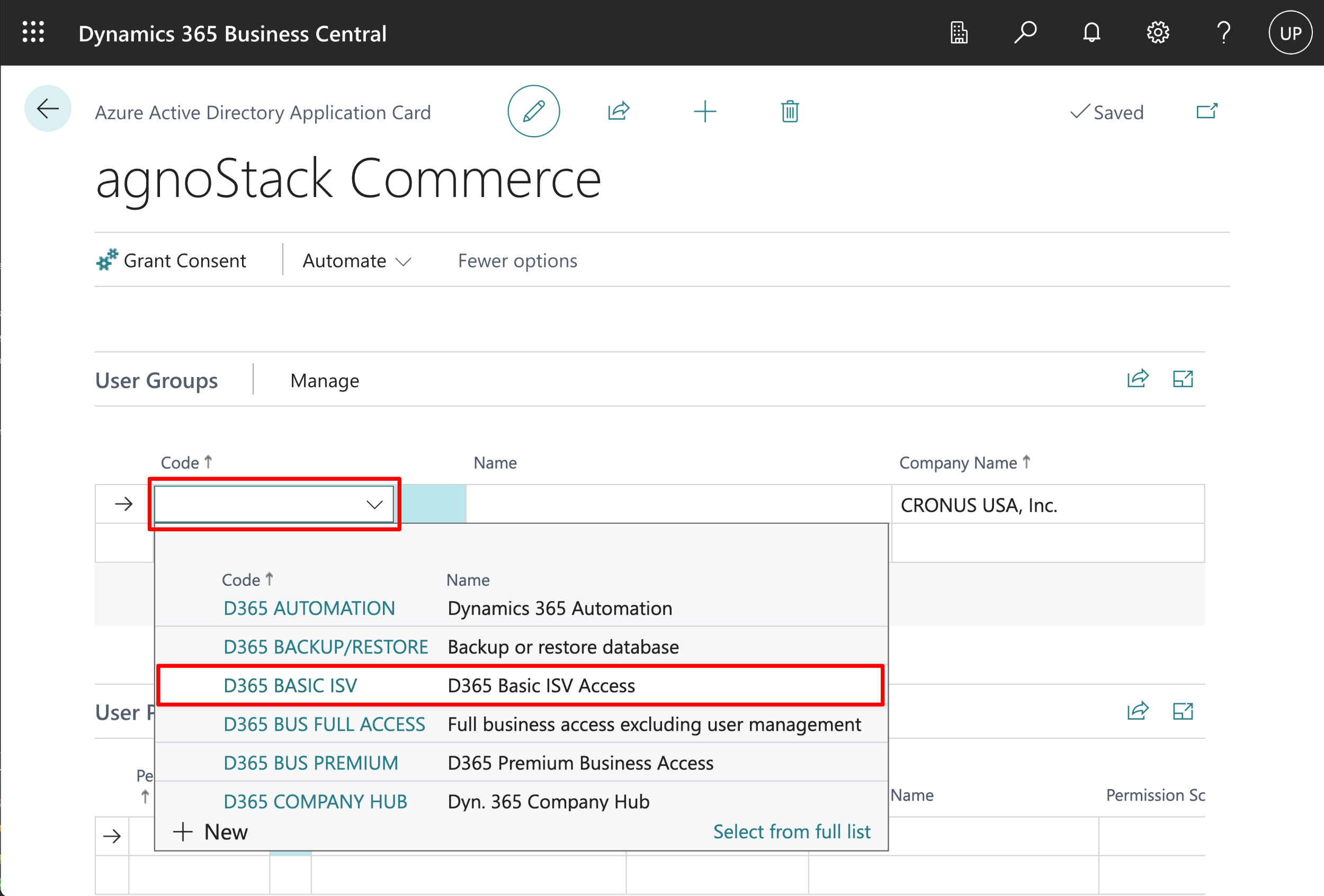Choose the D365 BASIC ISV code
The image size is (1324, 896).
290,686
